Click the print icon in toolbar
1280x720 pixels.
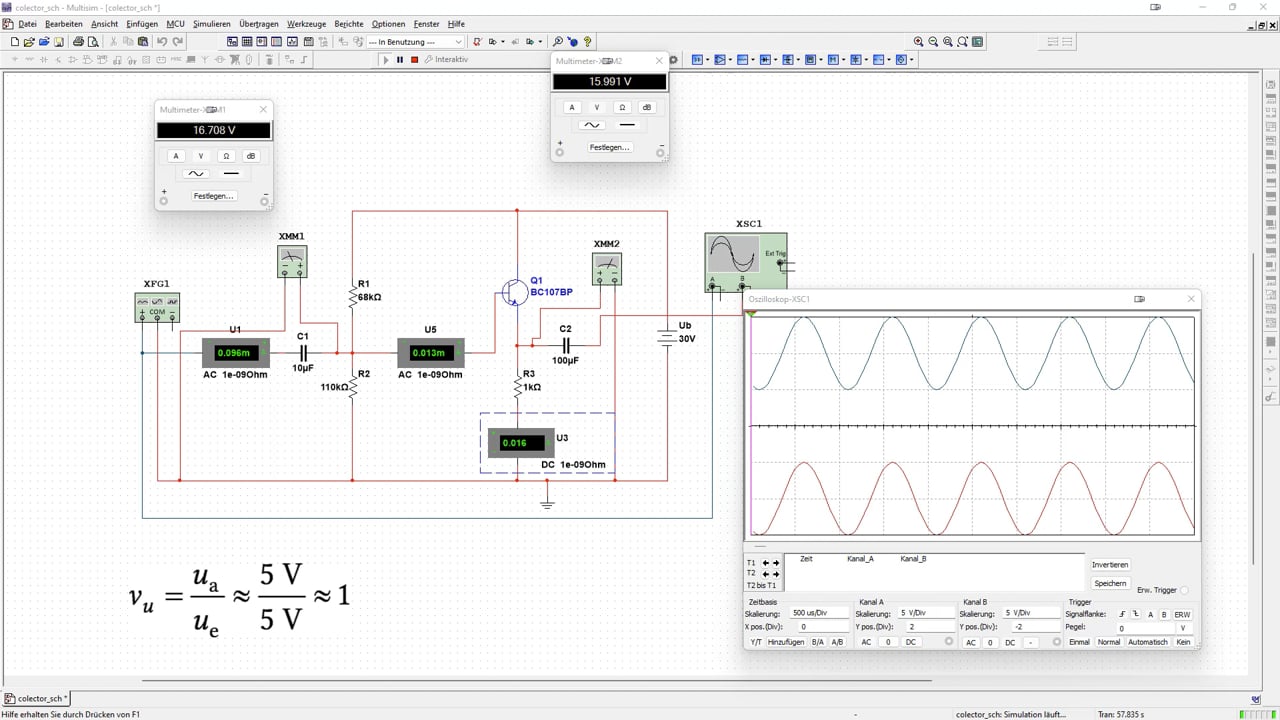tap(78, 42)
